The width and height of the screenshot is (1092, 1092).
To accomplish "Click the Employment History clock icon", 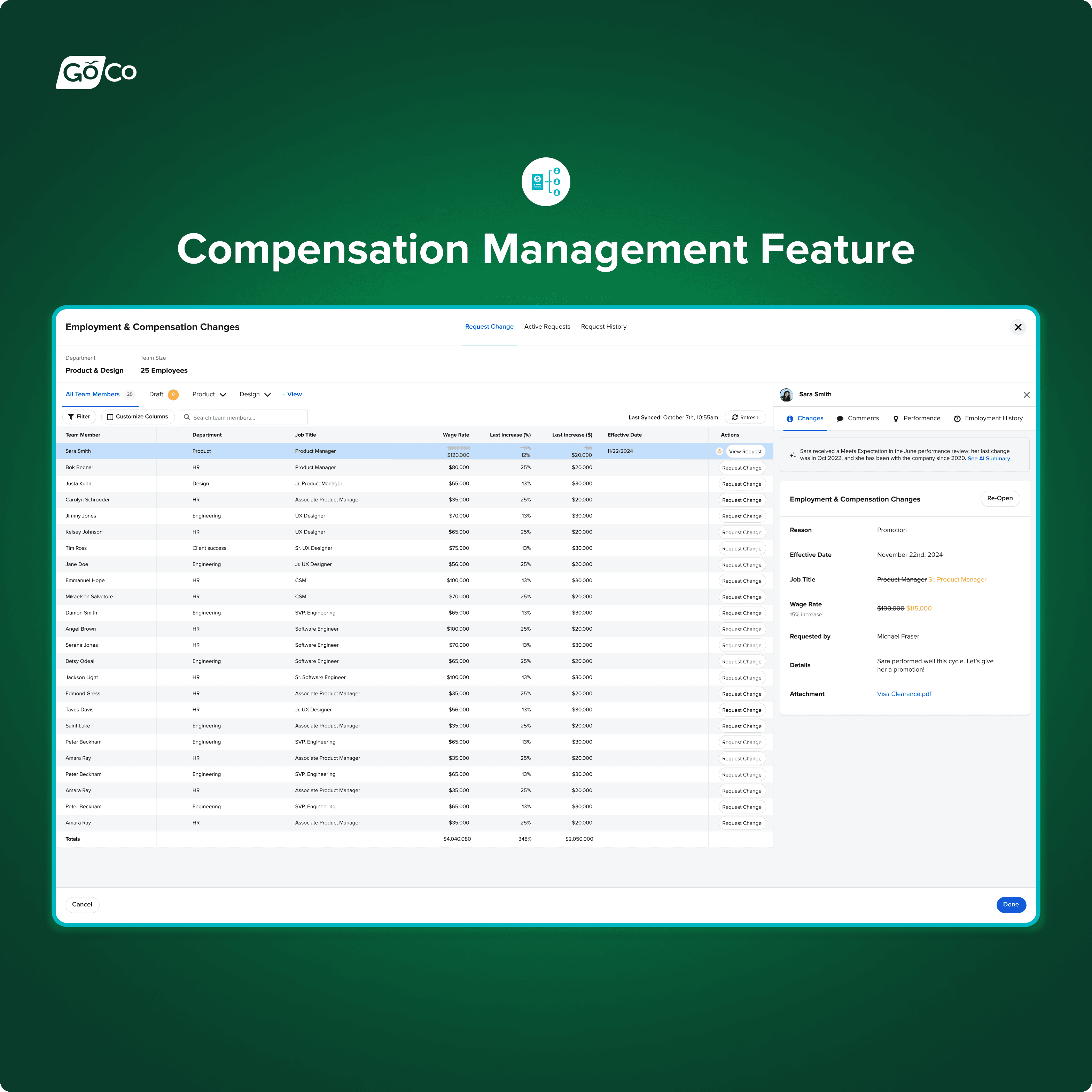I will 957,419.
